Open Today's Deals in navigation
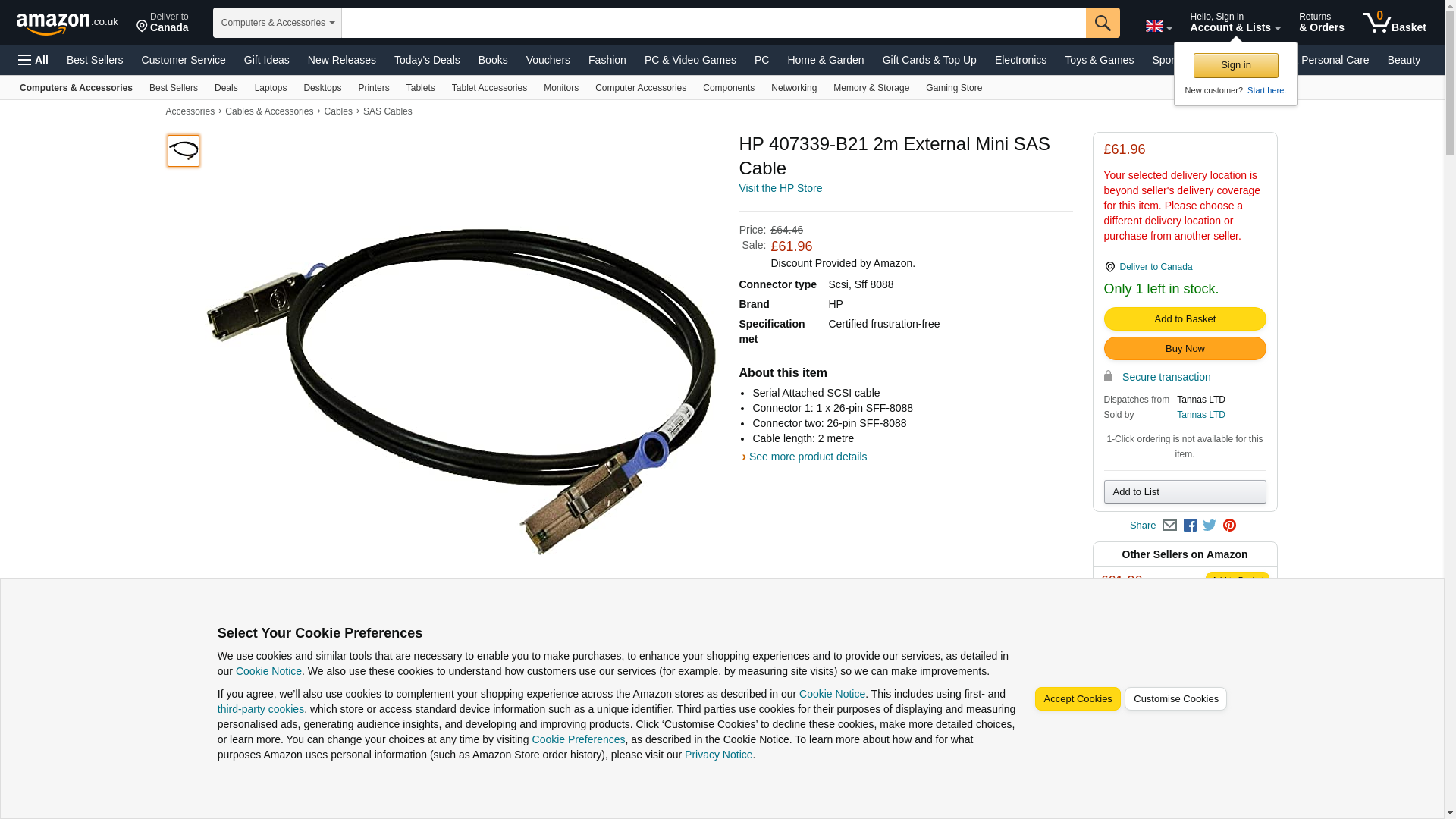Screen dimensions: 1456x819 427,60
